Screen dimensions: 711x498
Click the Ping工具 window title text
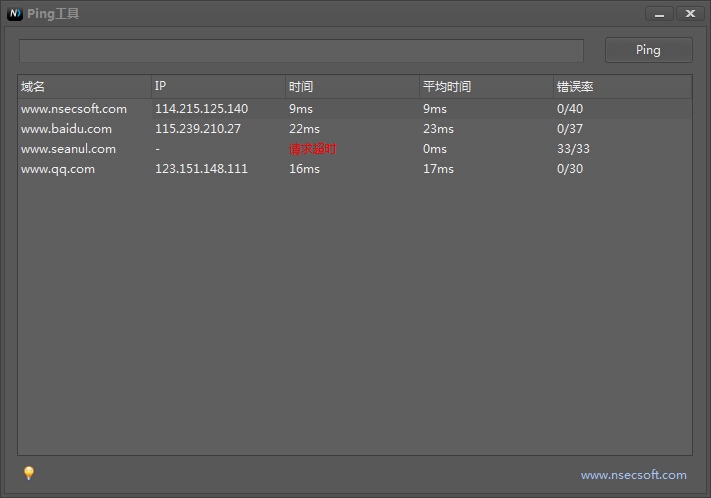[53, 14]
